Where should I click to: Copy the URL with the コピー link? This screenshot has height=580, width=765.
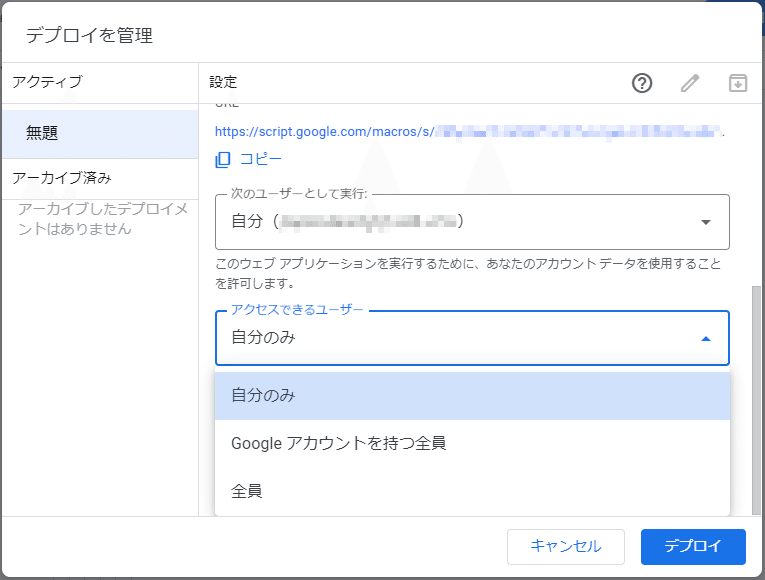click(261, 159)
